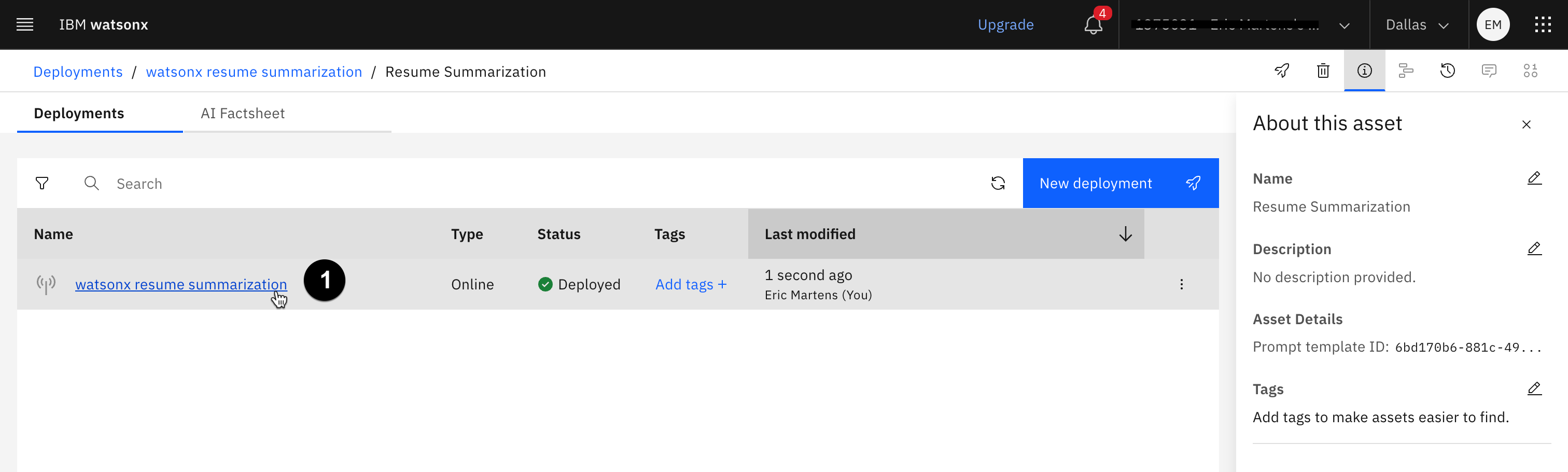Click the filter funnel icon
Viewport: 1568px width, 472px height.
coord(42,183)
